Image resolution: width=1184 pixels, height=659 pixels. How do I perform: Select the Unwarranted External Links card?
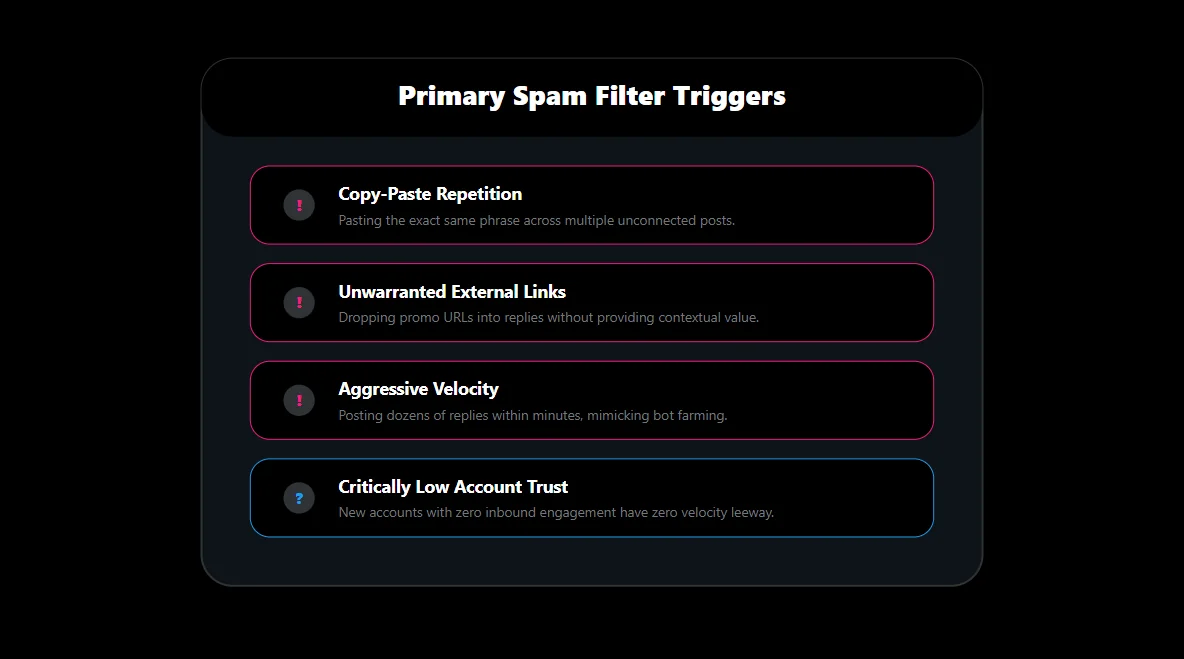pyautogui.click(x=591, y=302)
